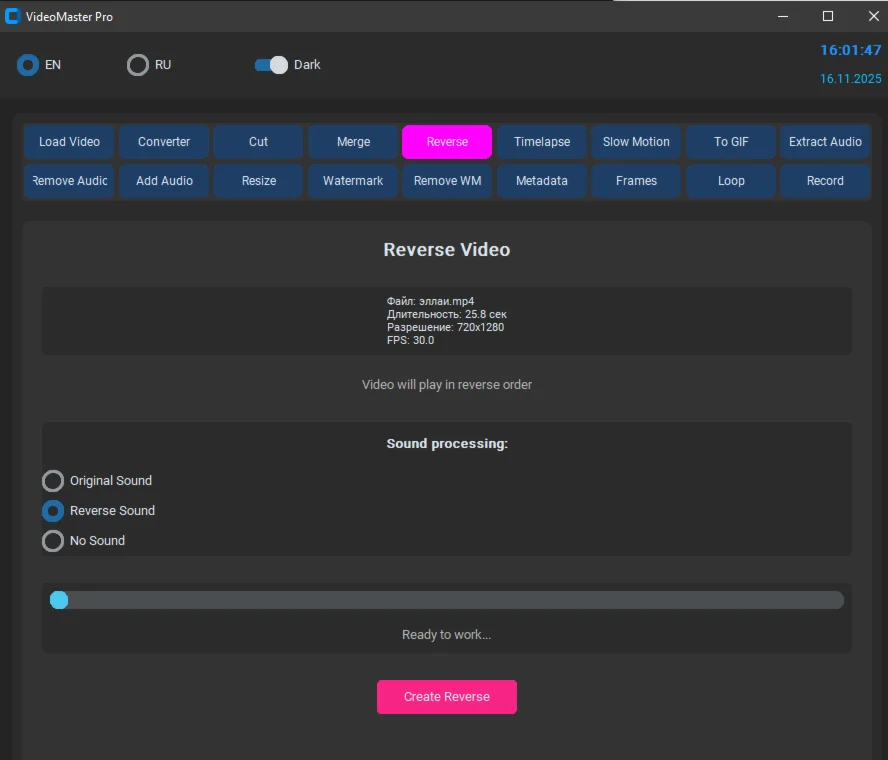Choose the Reverse Sound option
Image resolution: width=888 pixels, height=760 pixels.
(x=53, y=511)
